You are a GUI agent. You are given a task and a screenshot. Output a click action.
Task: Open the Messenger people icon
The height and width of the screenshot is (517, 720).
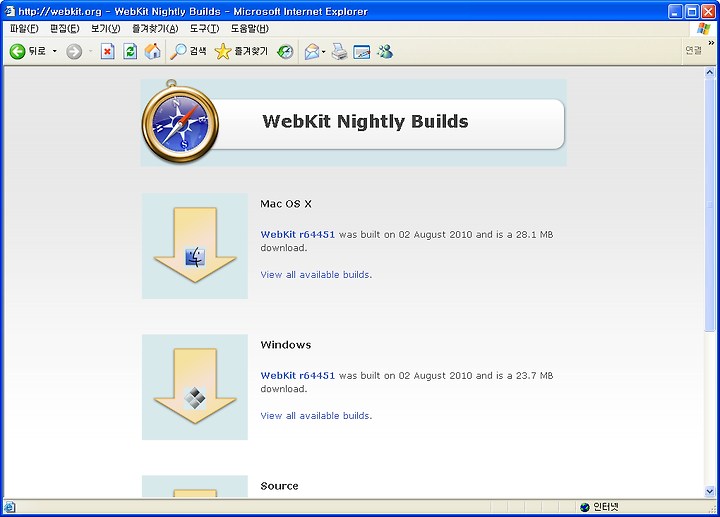pyautogui.click(x=385, y=51)
